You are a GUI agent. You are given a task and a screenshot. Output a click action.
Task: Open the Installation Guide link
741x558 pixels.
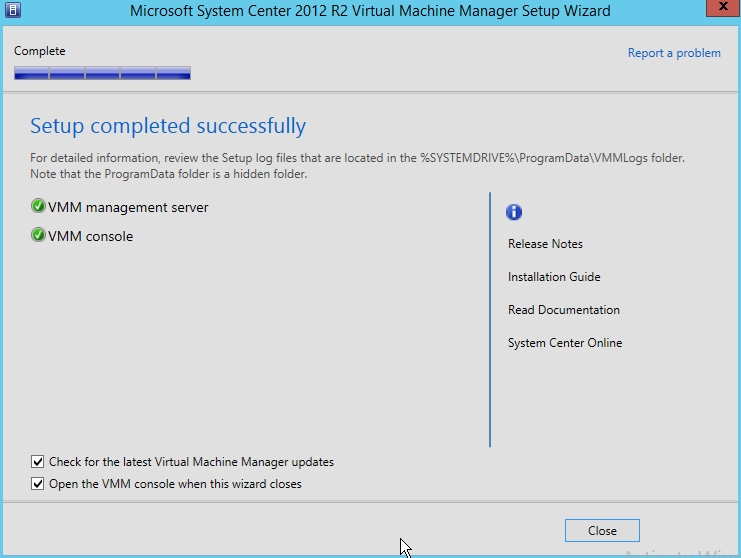554,277
